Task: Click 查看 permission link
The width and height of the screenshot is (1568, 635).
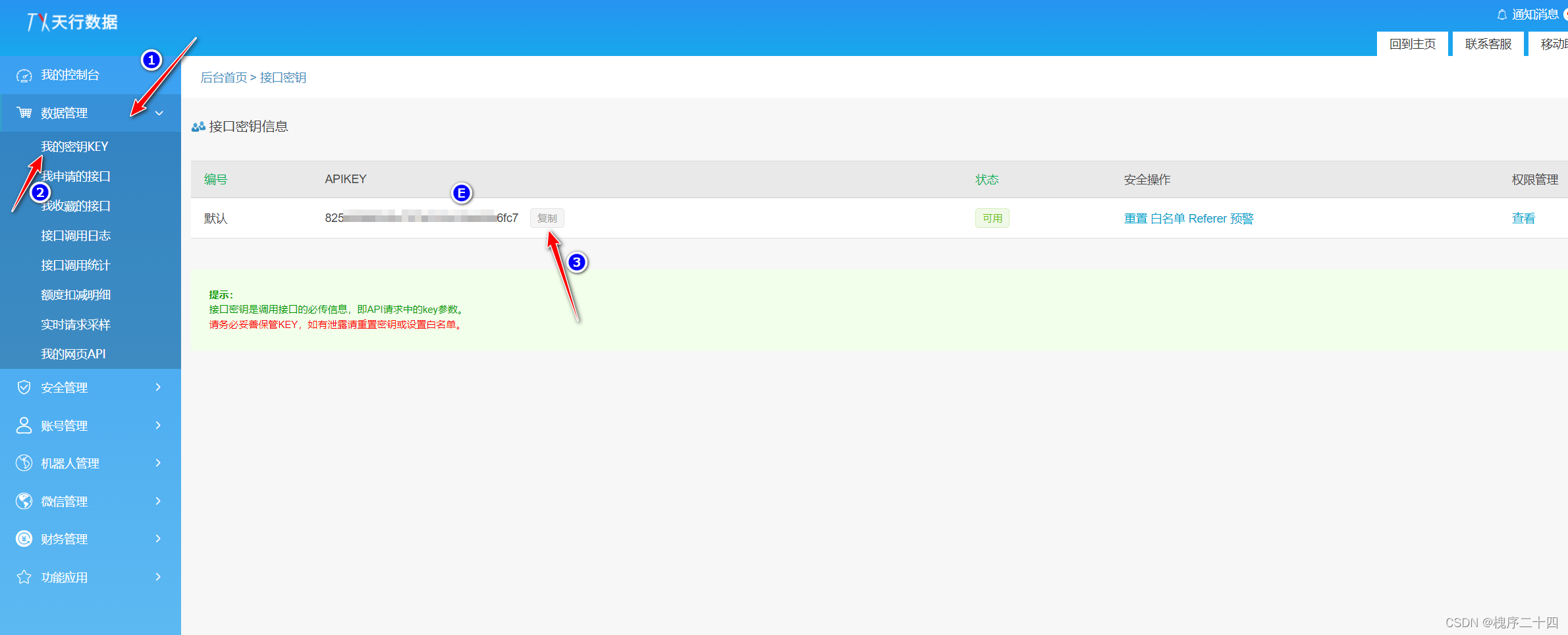Action: click(x=1523, y=219)
